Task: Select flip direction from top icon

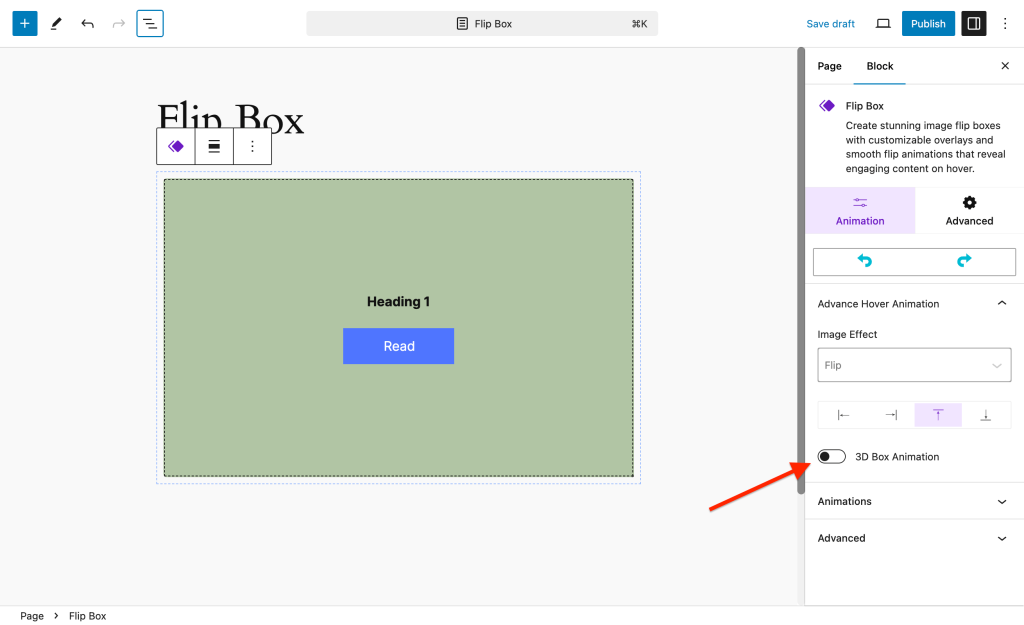Action: click(938, 415)
